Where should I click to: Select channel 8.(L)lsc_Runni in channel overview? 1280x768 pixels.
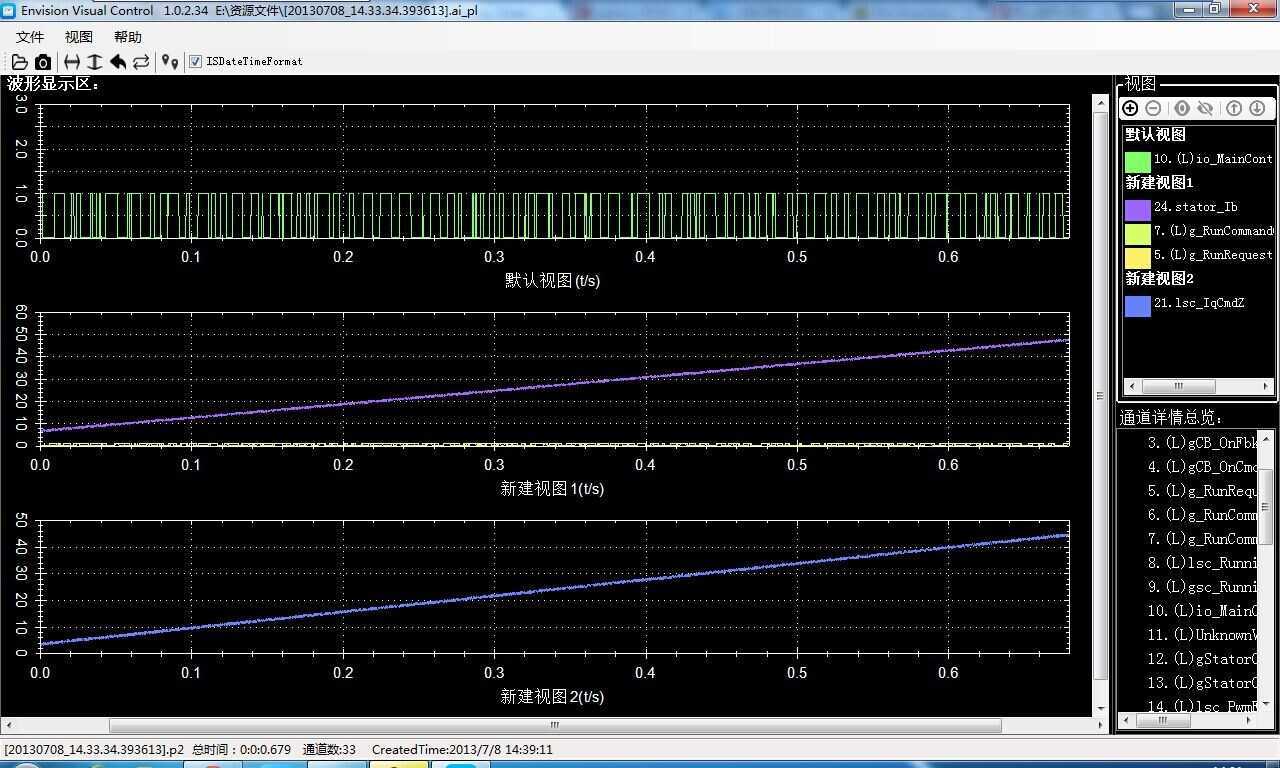click(x=1202, y=563)
